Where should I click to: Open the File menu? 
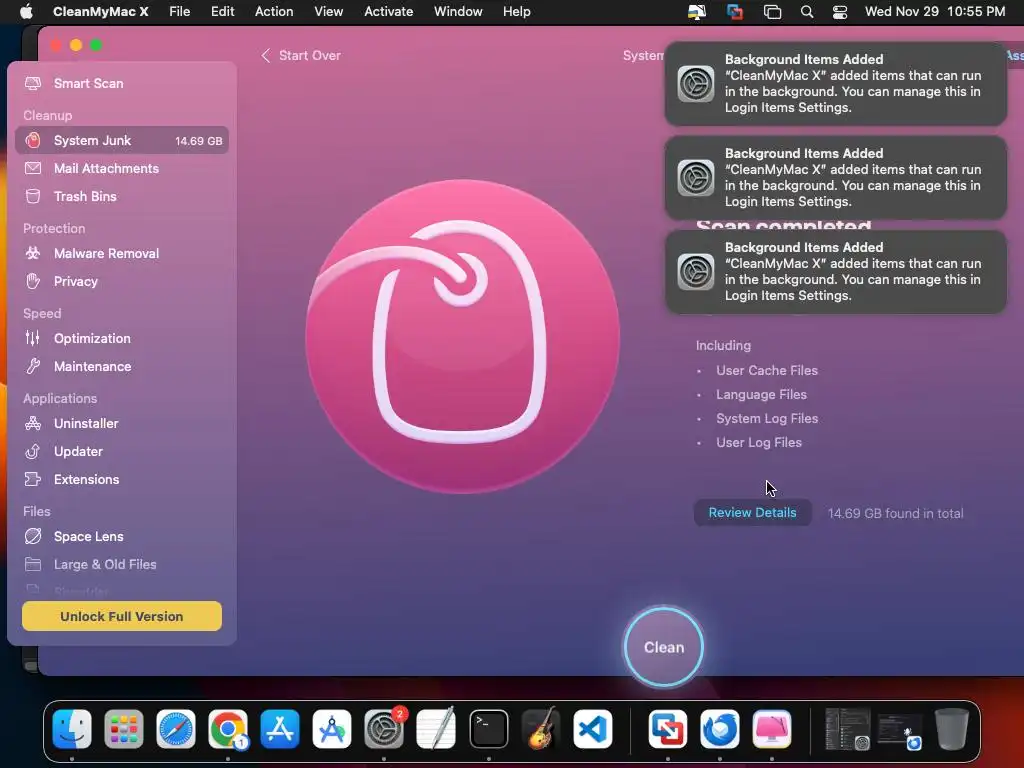pyautogui.click(x=180, y=12)
